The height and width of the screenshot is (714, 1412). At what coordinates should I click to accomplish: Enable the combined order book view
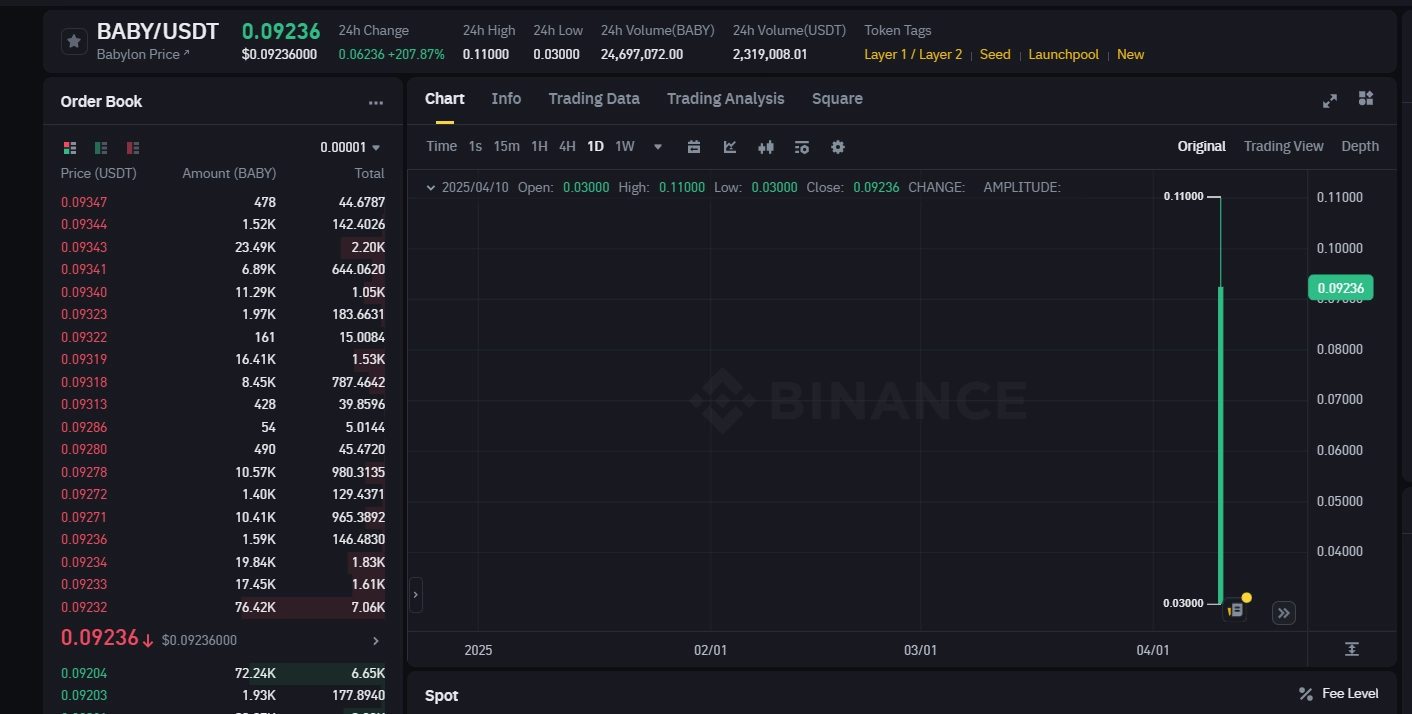[69, 147]
